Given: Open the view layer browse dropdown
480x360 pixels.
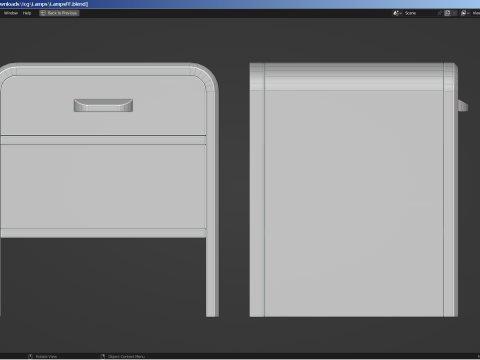Looking at the screenshot, I should [x=465, y=13].
